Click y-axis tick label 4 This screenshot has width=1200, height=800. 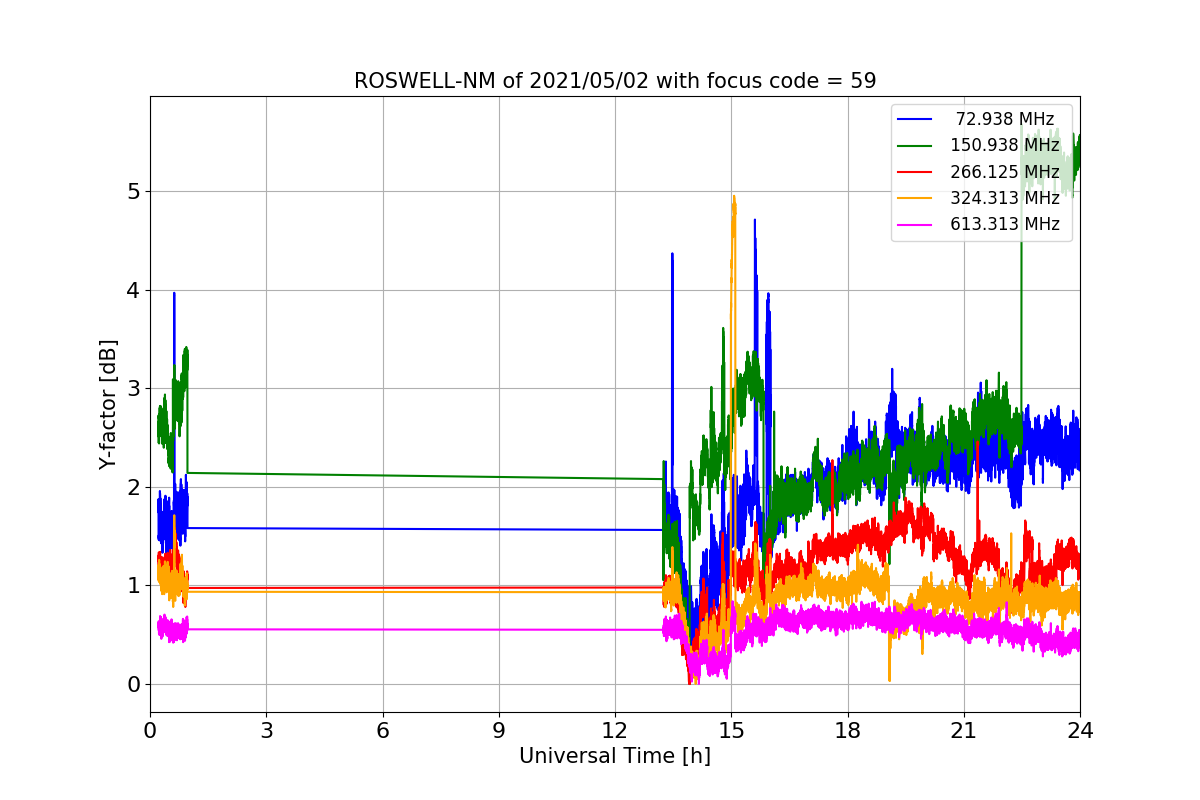(133, 290)
